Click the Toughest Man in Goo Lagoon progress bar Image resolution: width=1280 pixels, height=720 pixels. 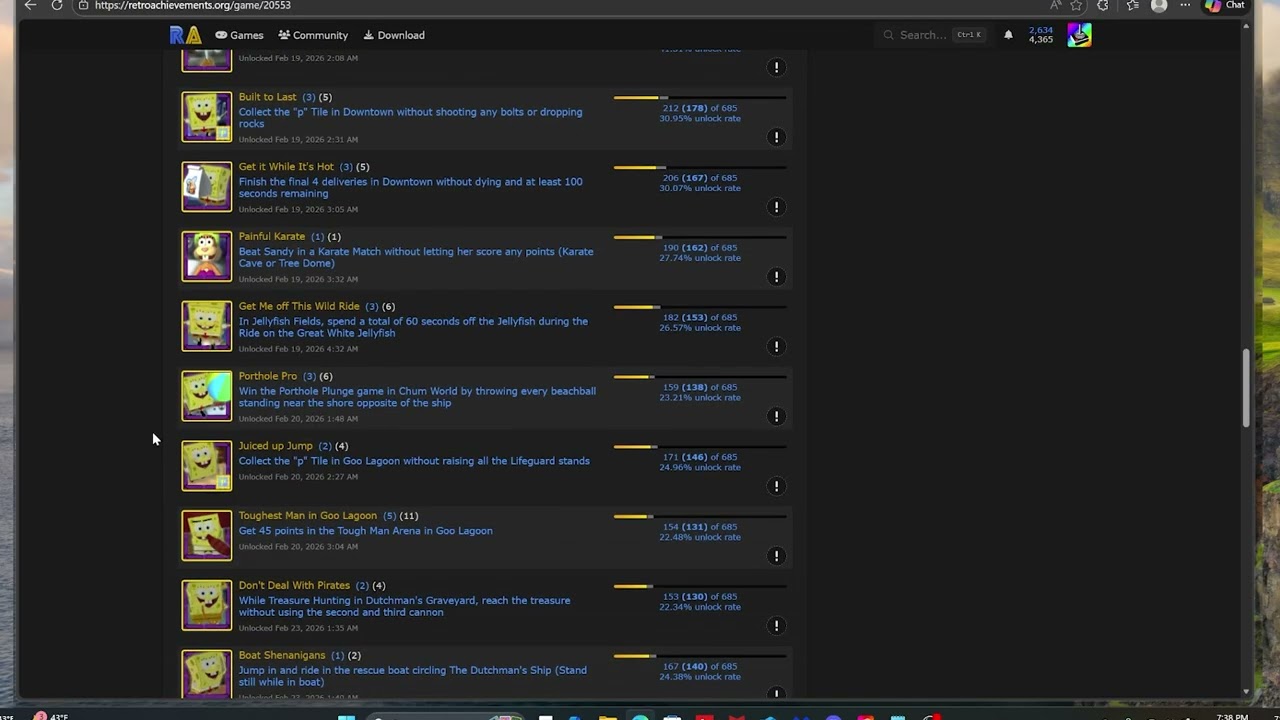point(700,516)
